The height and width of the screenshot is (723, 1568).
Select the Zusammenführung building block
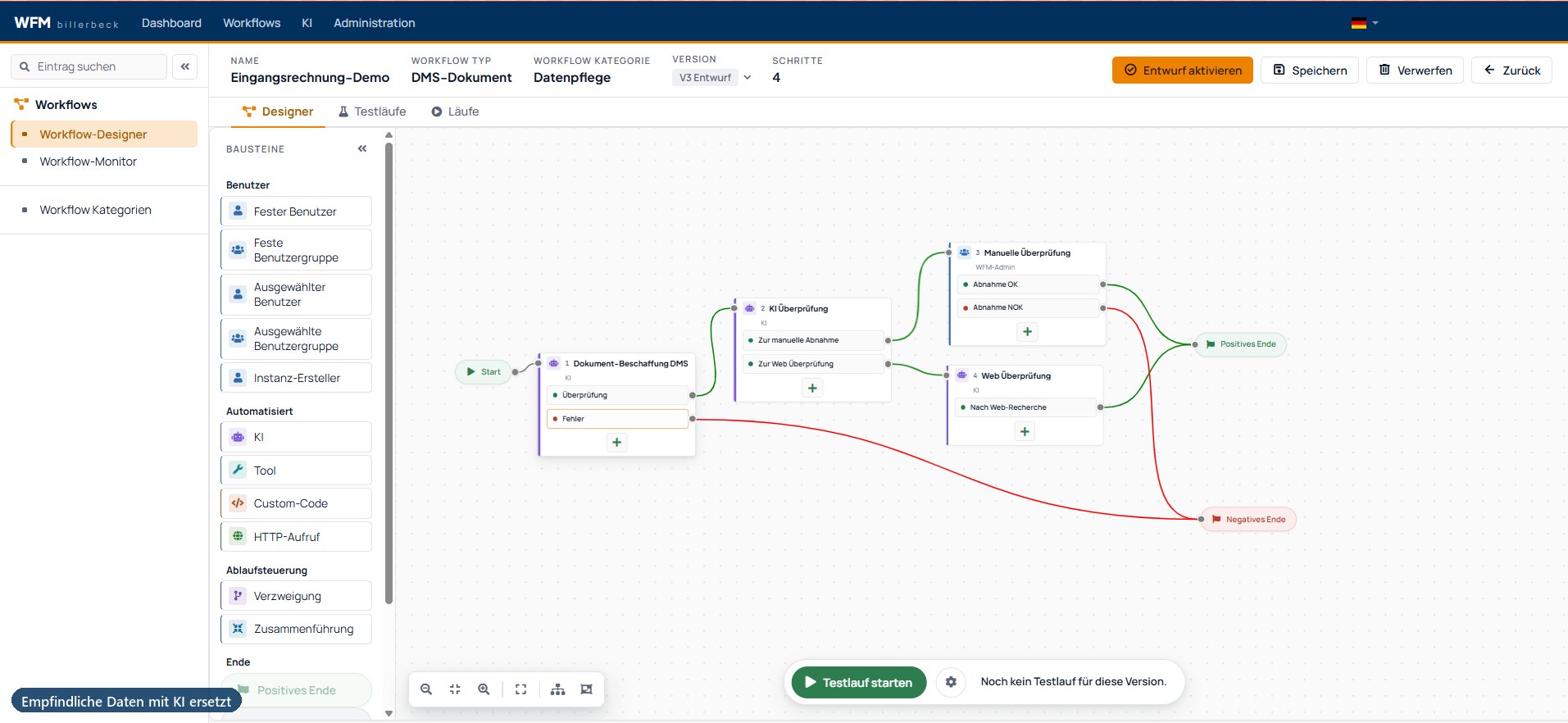coord(296,629)
